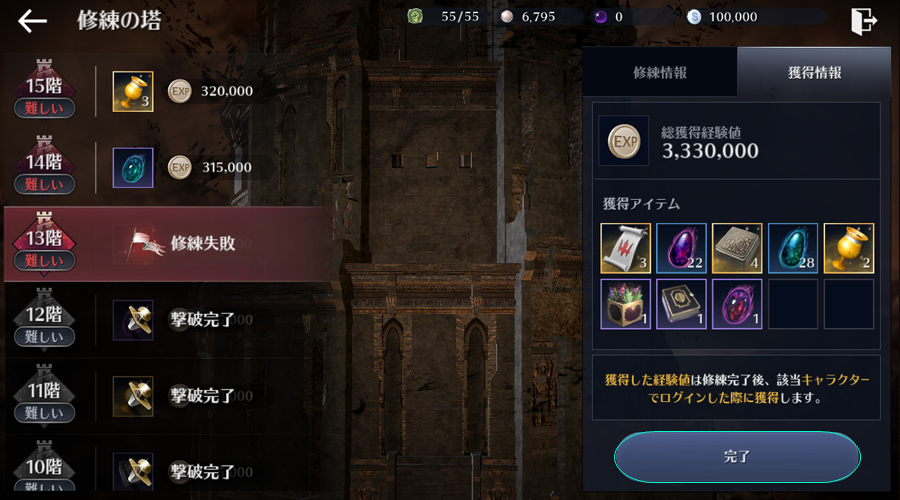Go back with the arrow icon
The height and width of the screenshot is (500, 900).
coord(32,21)
